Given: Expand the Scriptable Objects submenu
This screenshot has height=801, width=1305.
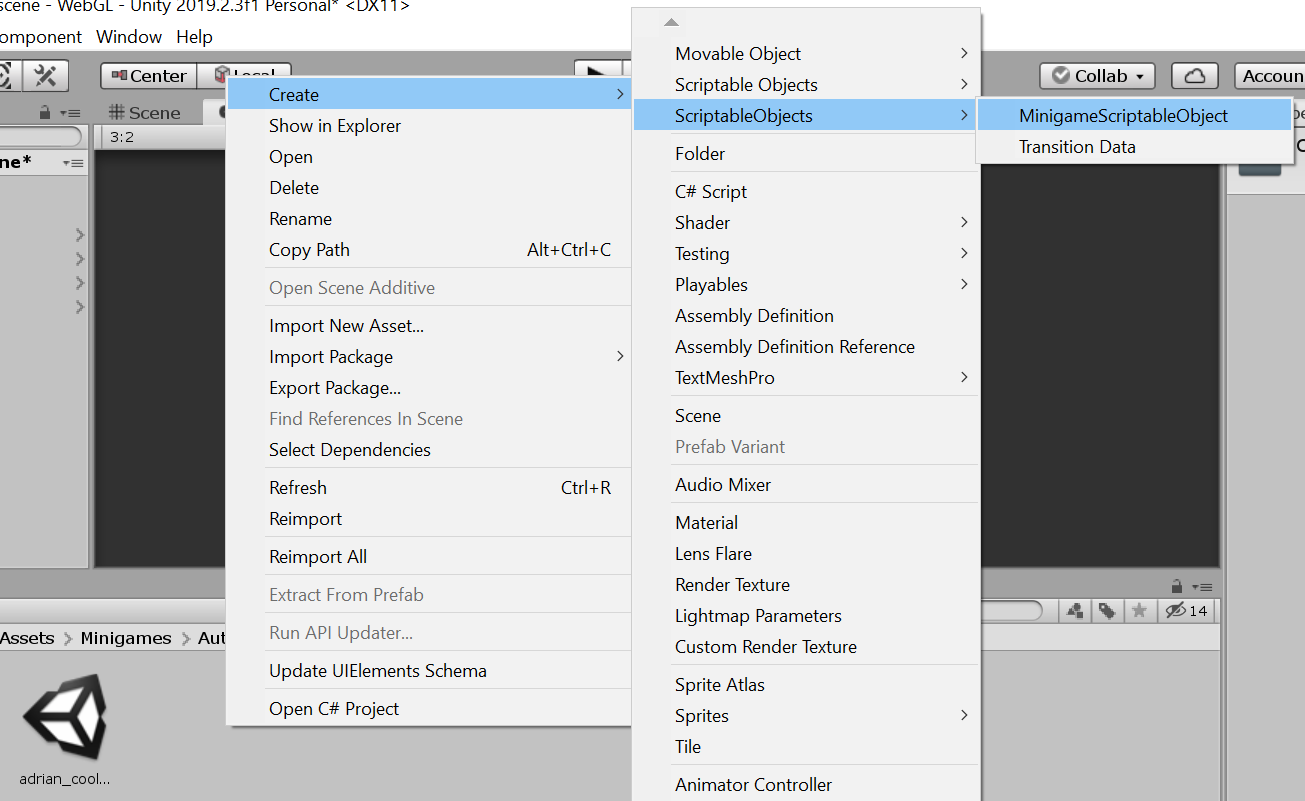Looking at the screenshot, I should click(x=807, y=85).
